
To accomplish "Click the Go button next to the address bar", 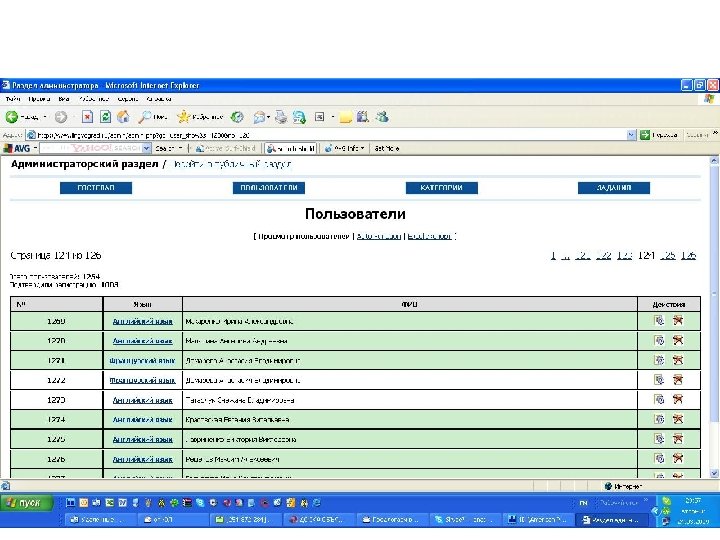I will tap(659, 135).
